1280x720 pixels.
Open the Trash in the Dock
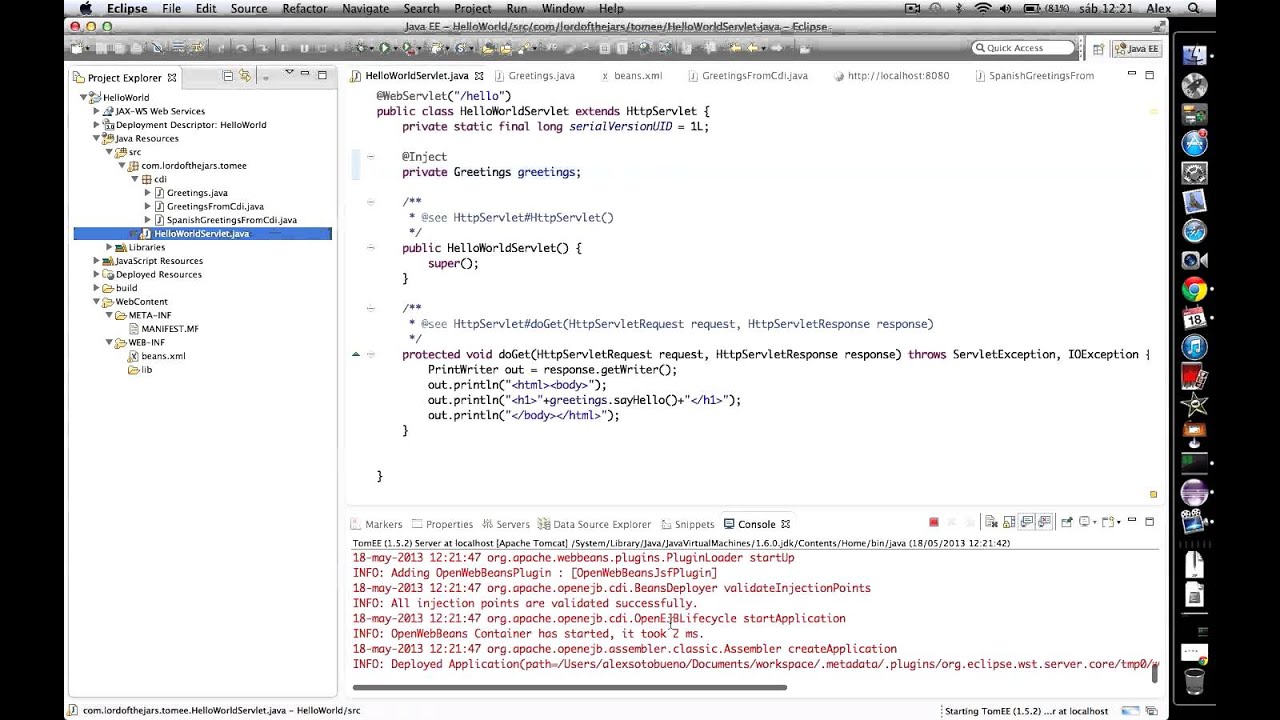(1194, 683)
